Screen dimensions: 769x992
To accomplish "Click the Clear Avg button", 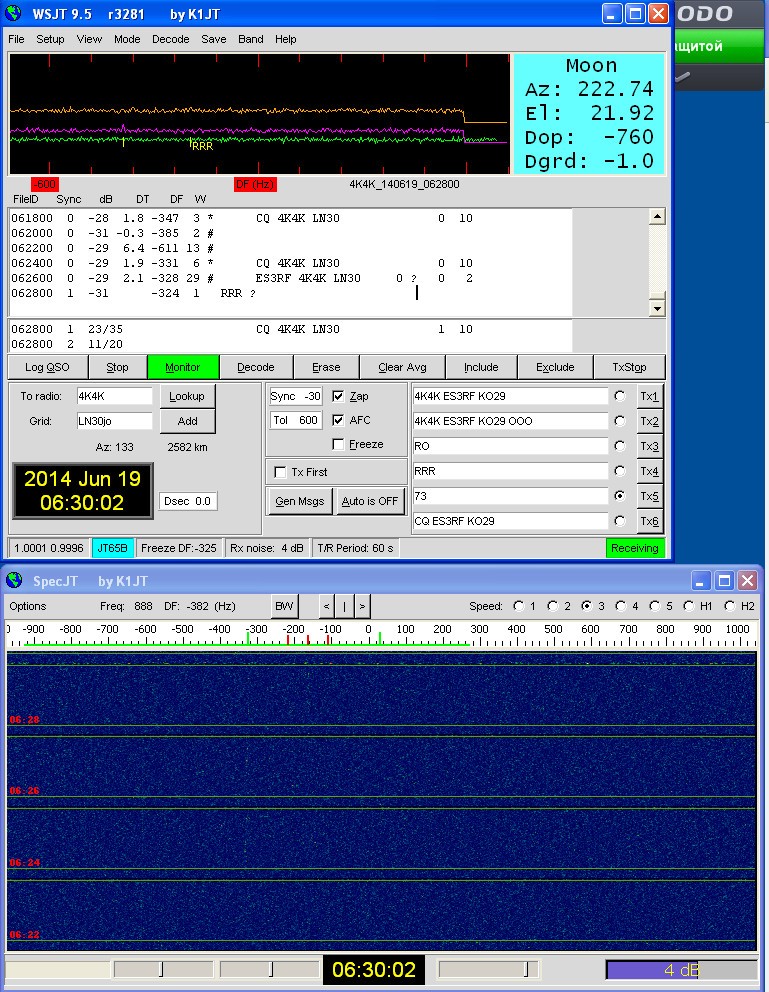I will pyautogui.click(x=403, y=367).
